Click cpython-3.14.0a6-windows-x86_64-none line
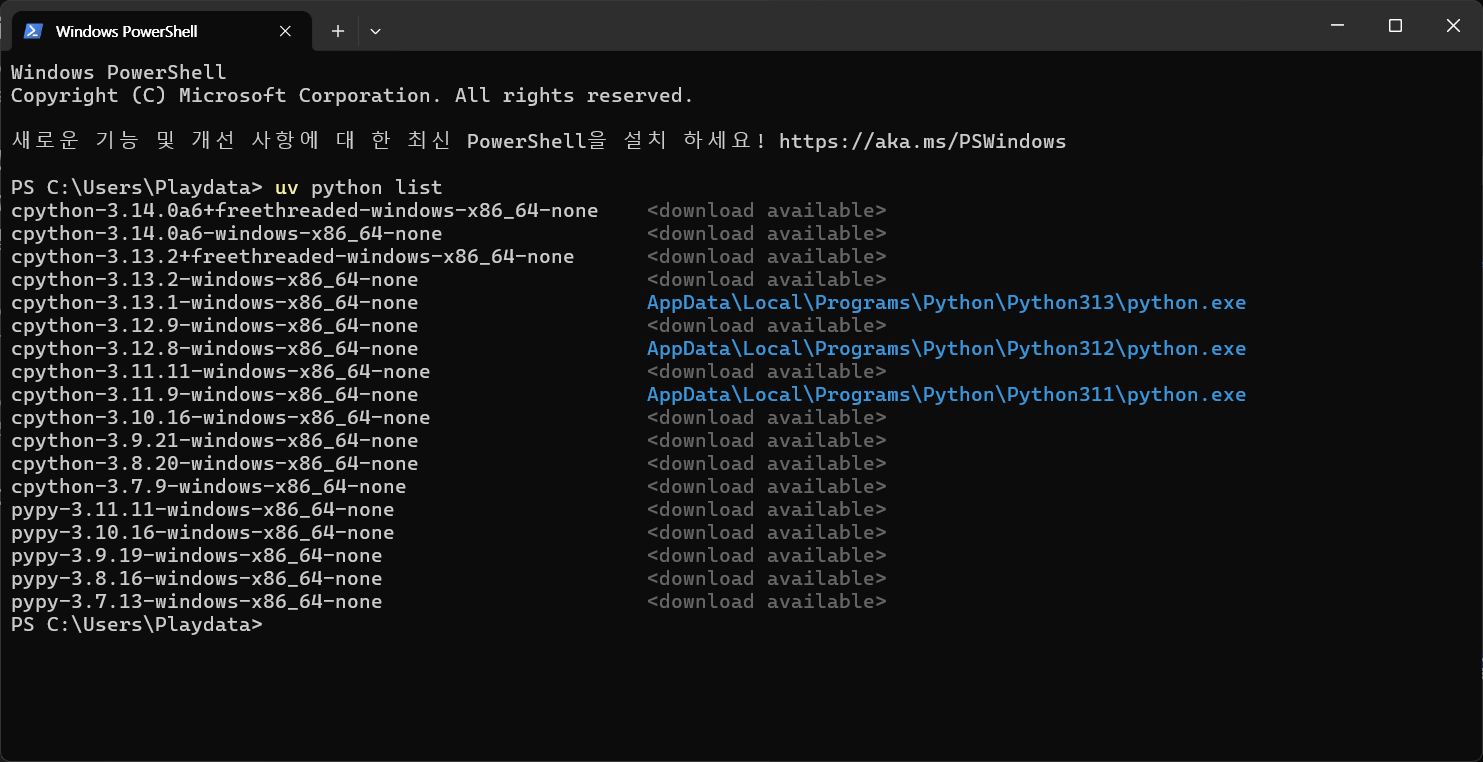 227,233
